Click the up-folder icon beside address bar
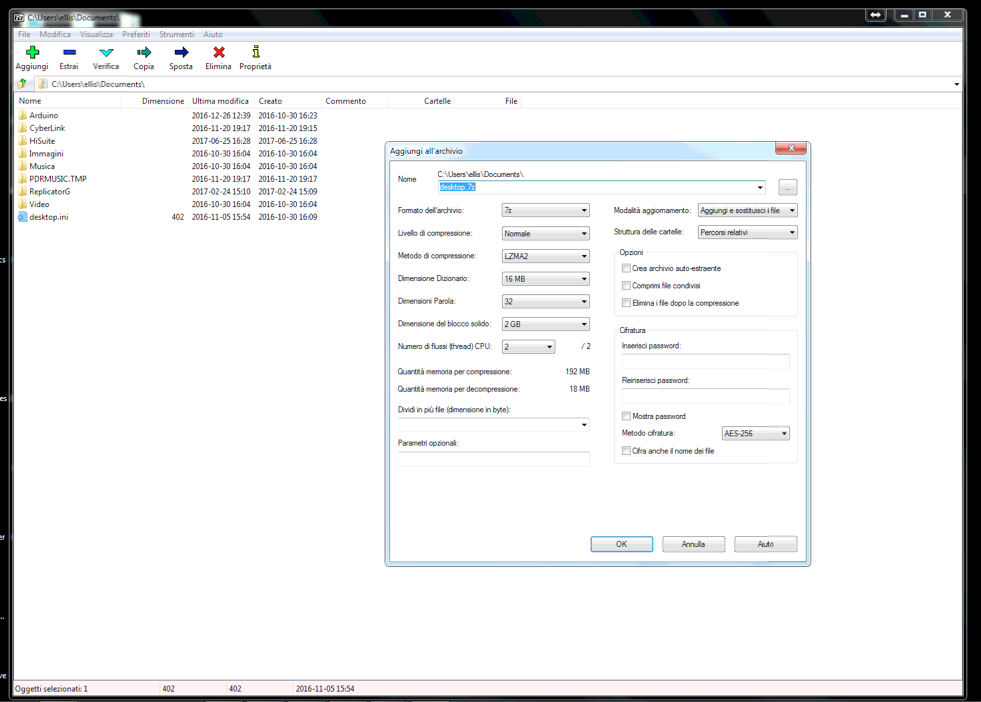This screenshot has height=702, width=981. tap(22, 84)
